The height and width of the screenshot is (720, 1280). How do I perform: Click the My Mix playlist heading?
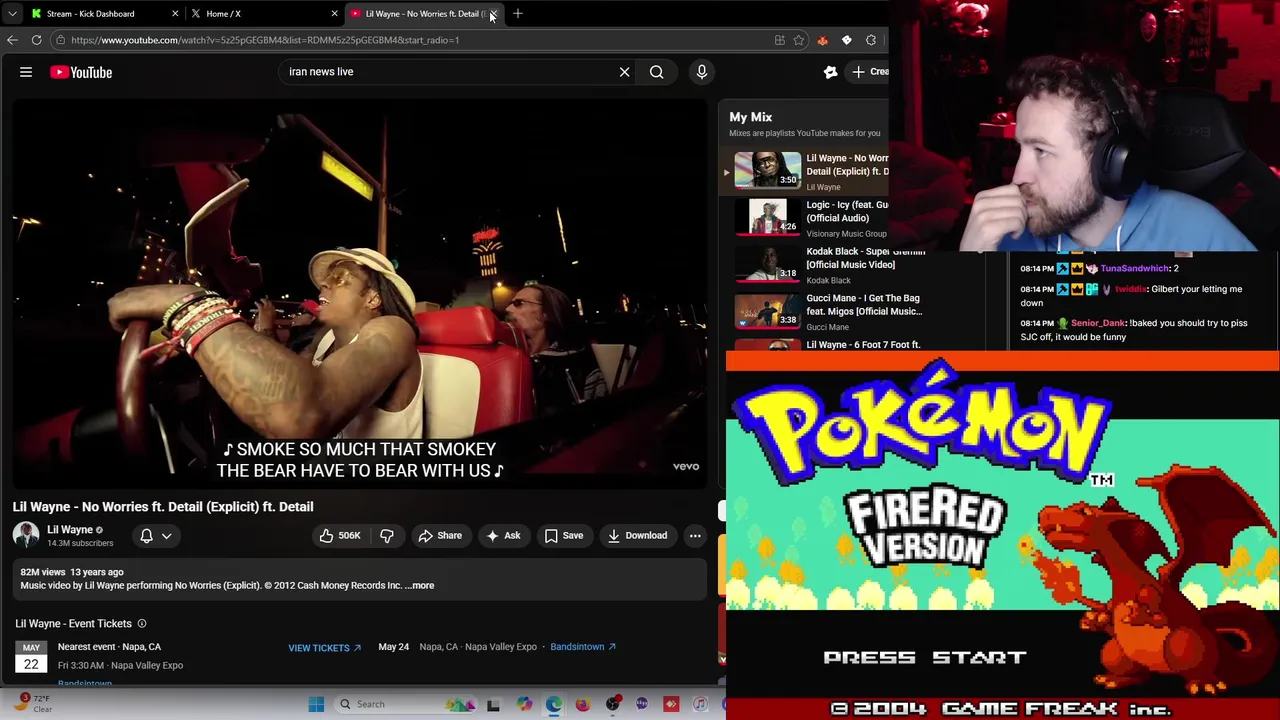750,117
